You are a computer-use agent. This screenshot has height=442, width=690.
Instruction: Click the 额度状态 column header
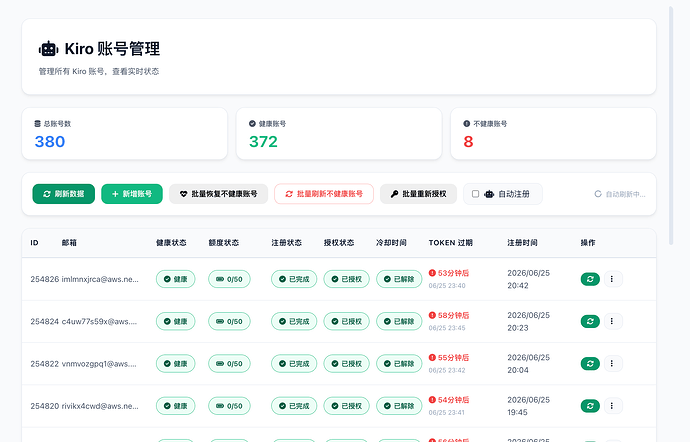coord(224,243)
